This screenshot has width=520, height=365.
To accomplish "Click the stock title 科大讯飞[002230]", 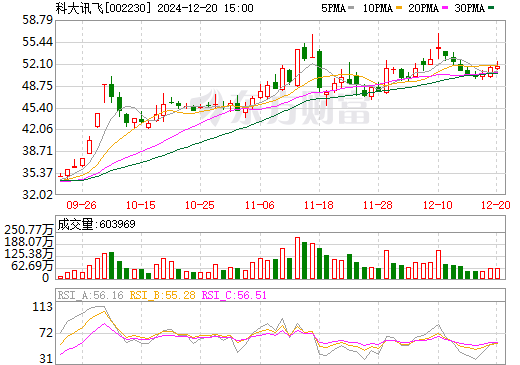I will [x=104, y=8].
